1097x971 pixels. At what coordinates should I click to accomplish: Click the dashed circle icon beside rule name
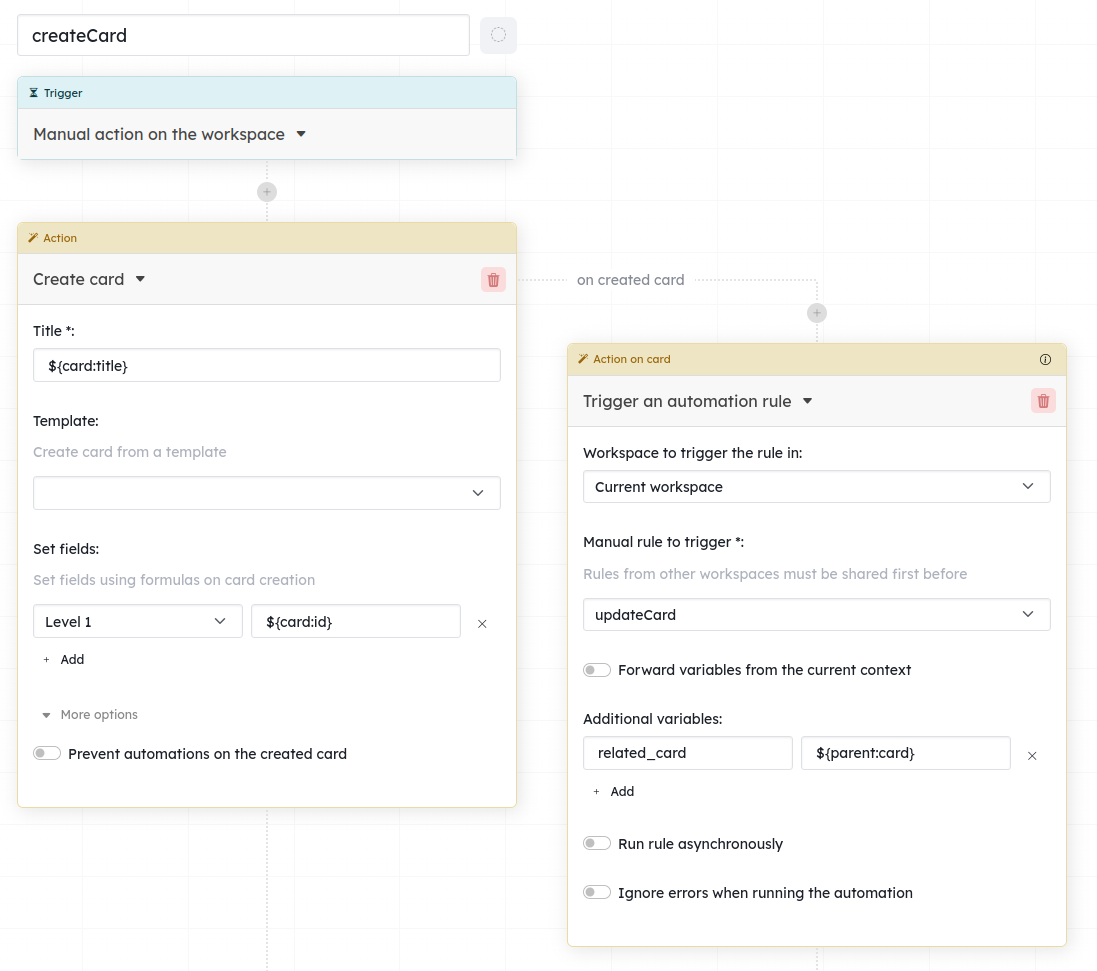click(x=498, y=35)
